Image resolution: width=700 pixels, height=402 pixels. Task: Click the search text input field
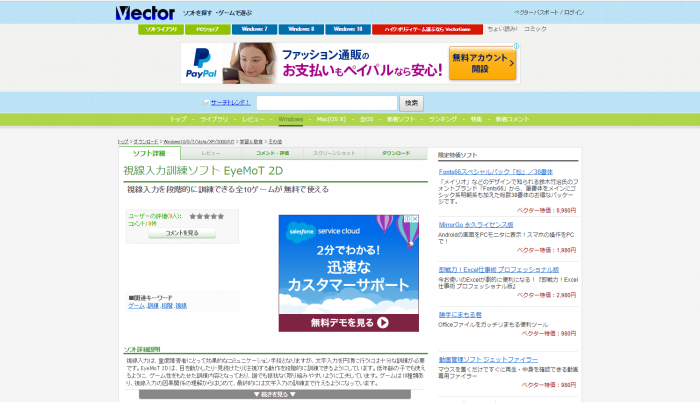[x=326, y=103]
